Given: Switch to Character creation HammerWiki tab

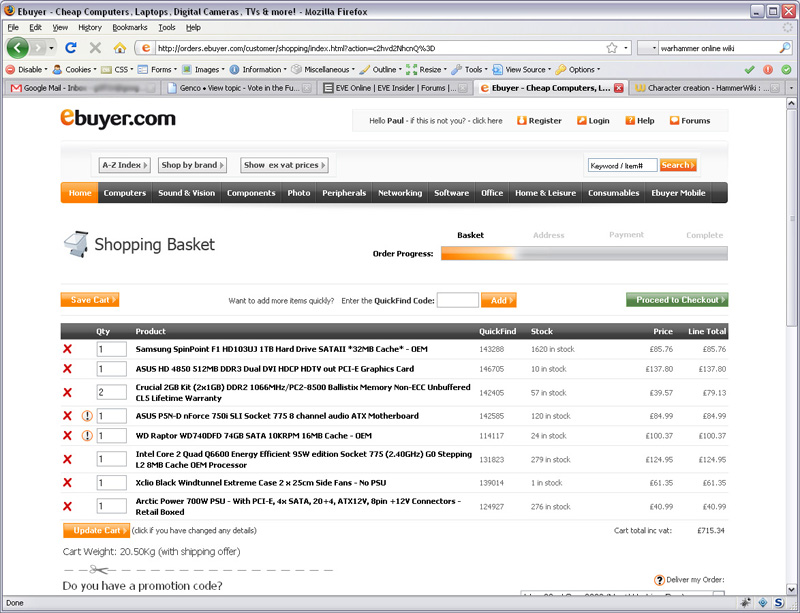Looking at the screenshot, I should [x=707, y=88].
